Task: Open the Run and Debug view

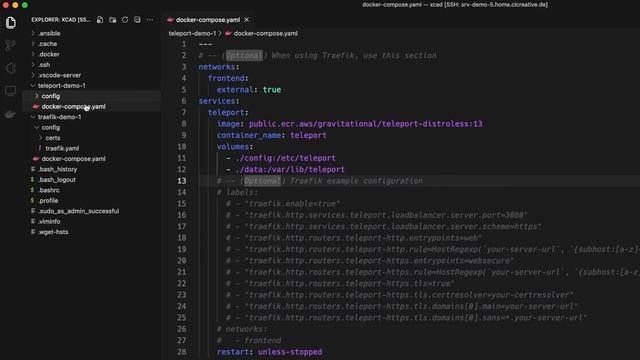Action: [11, 68]
